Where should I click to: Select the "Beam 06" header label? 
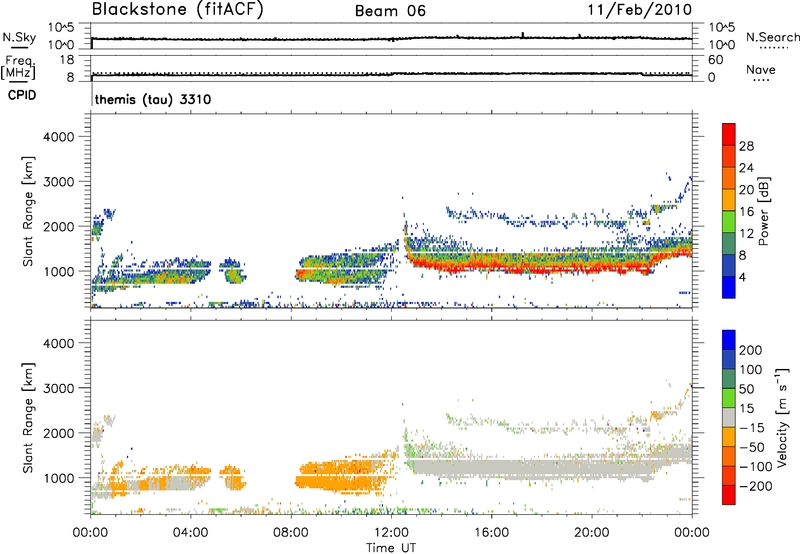[x=390, y=11]
